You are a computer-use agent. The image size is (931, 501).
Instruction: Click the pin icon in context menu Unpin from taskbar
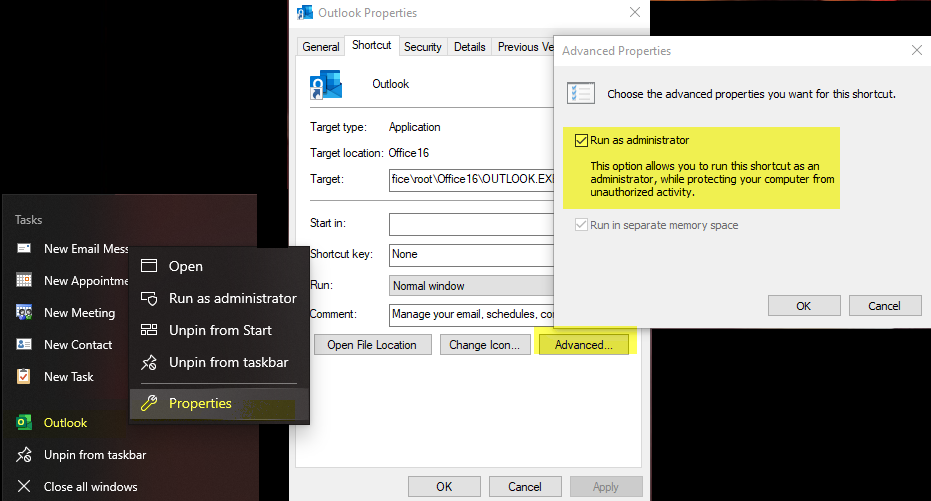[x=149, y=362]
